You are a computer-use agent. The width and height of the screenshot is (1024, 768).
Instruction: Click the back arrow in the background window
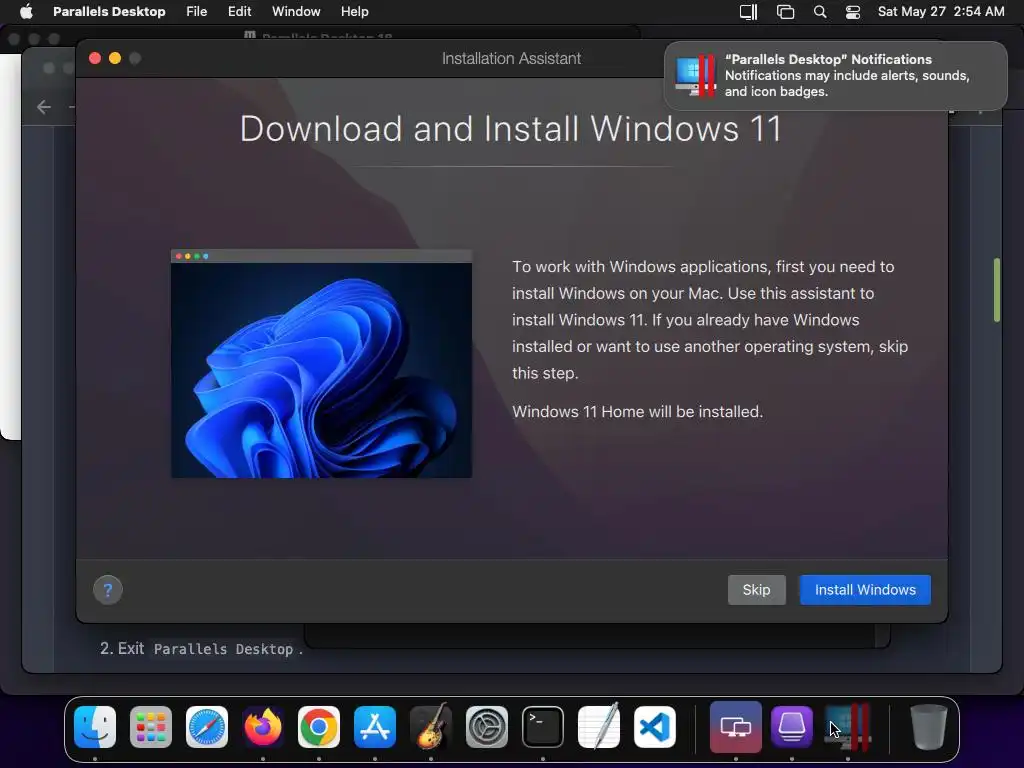click(x=44, y=107)
